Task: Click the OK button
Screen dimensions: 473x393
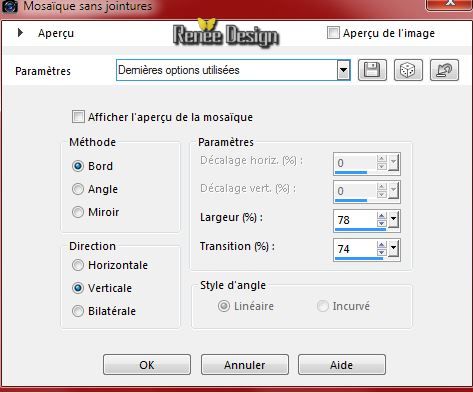Action: click(147, 365)
